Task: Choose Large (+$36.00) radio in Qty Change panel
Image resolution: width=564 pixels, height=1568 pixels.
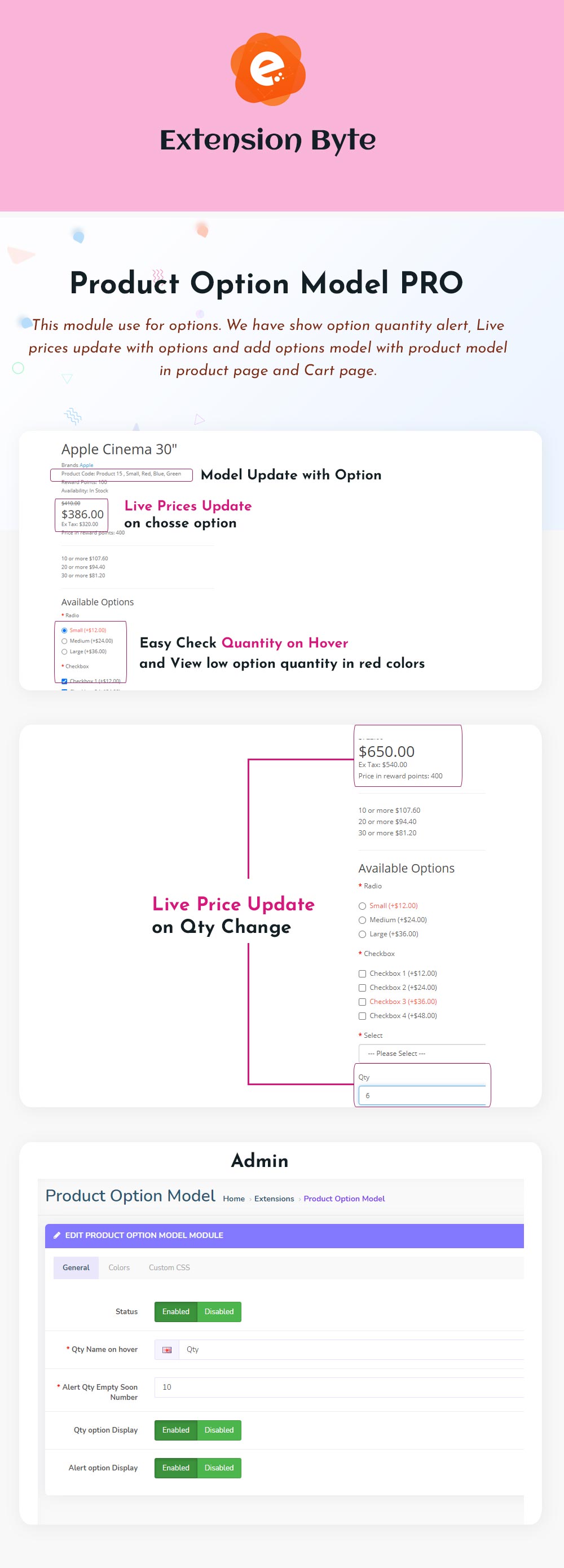Action: coord(363,935)
